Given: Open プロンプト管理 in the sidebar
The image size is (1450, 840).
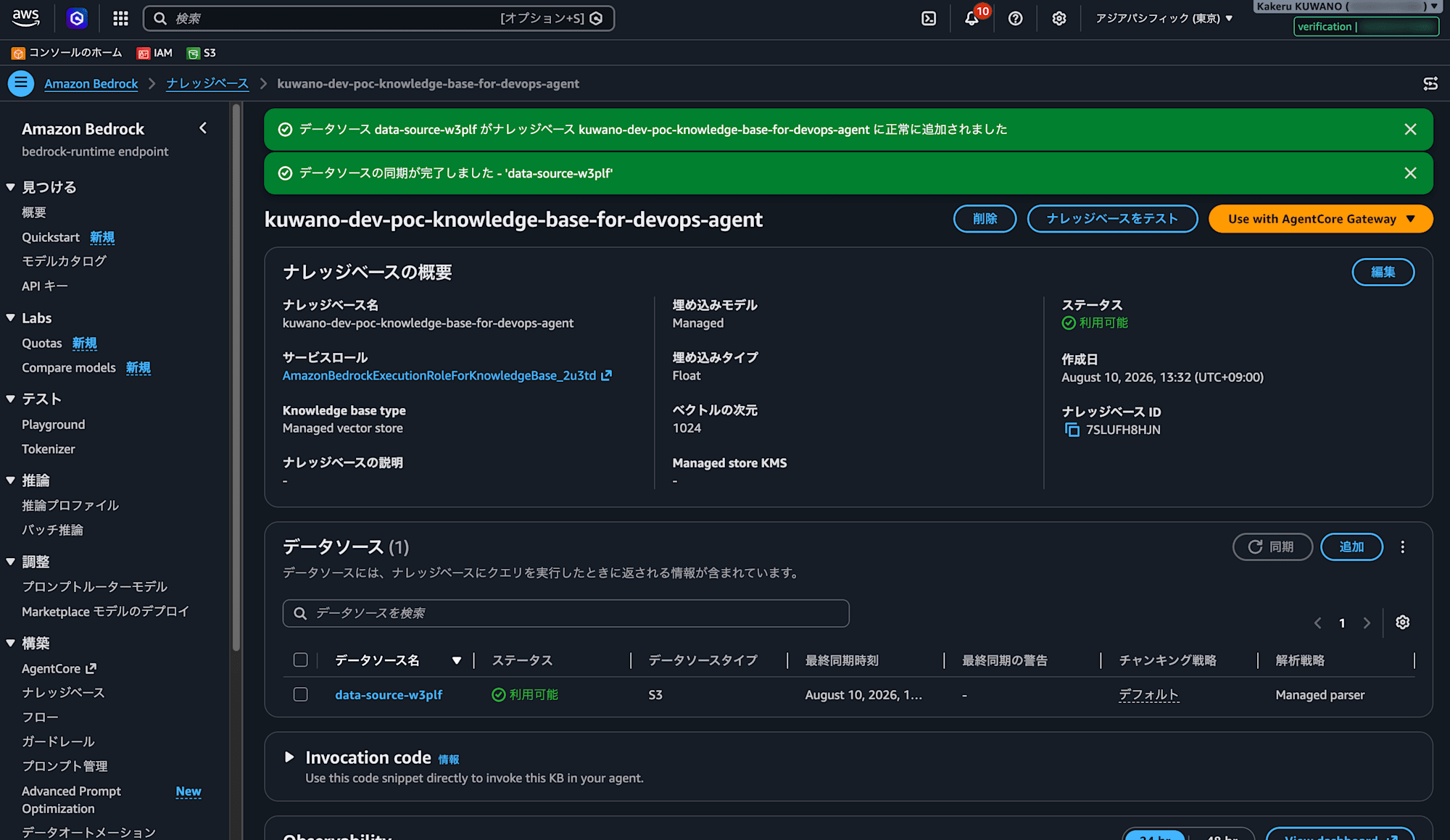Looking at the screenshot, I should pyautogui.click(x=65, y=766).
